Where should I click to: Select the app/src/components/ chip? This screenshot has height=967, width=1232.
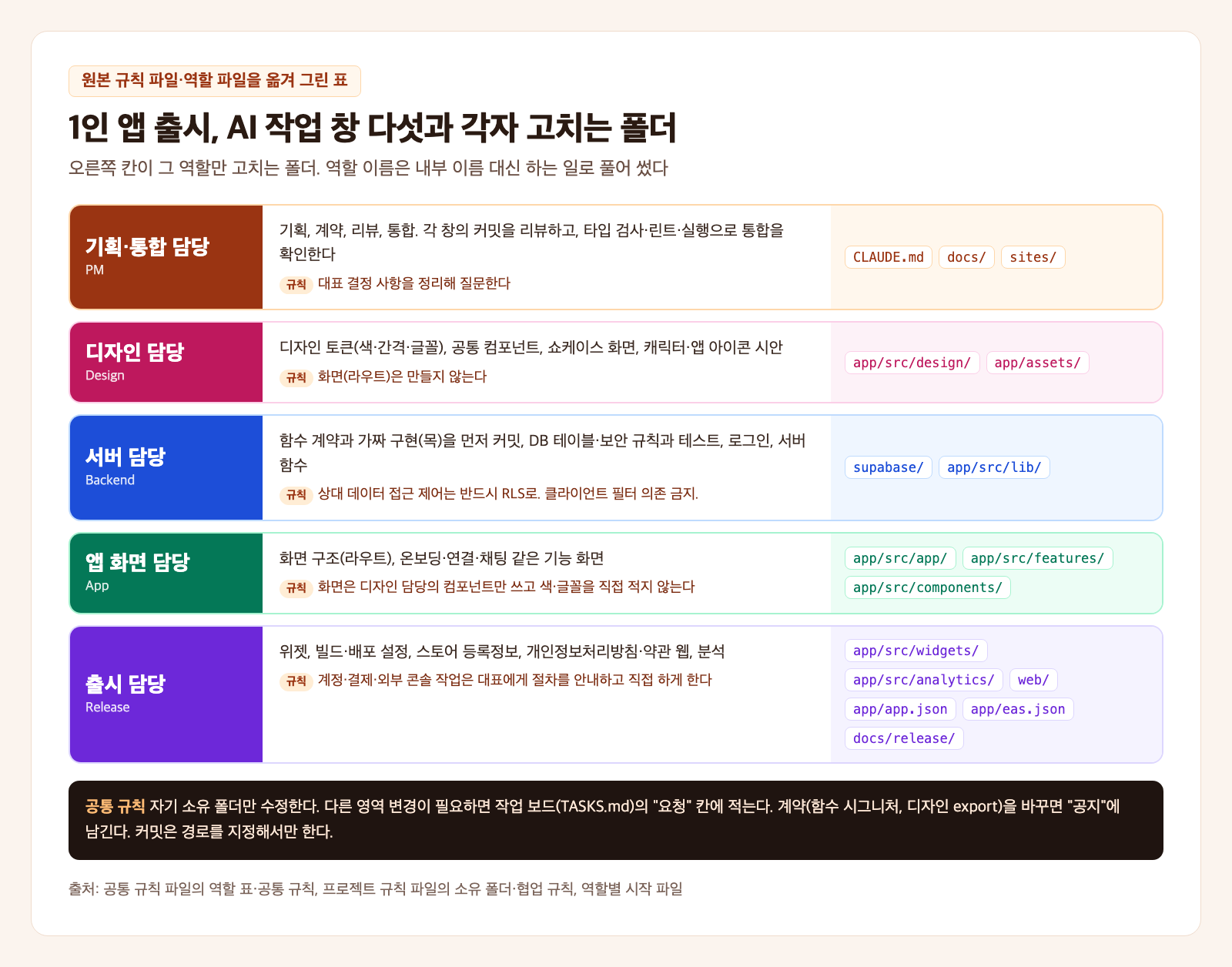(927, 587)
